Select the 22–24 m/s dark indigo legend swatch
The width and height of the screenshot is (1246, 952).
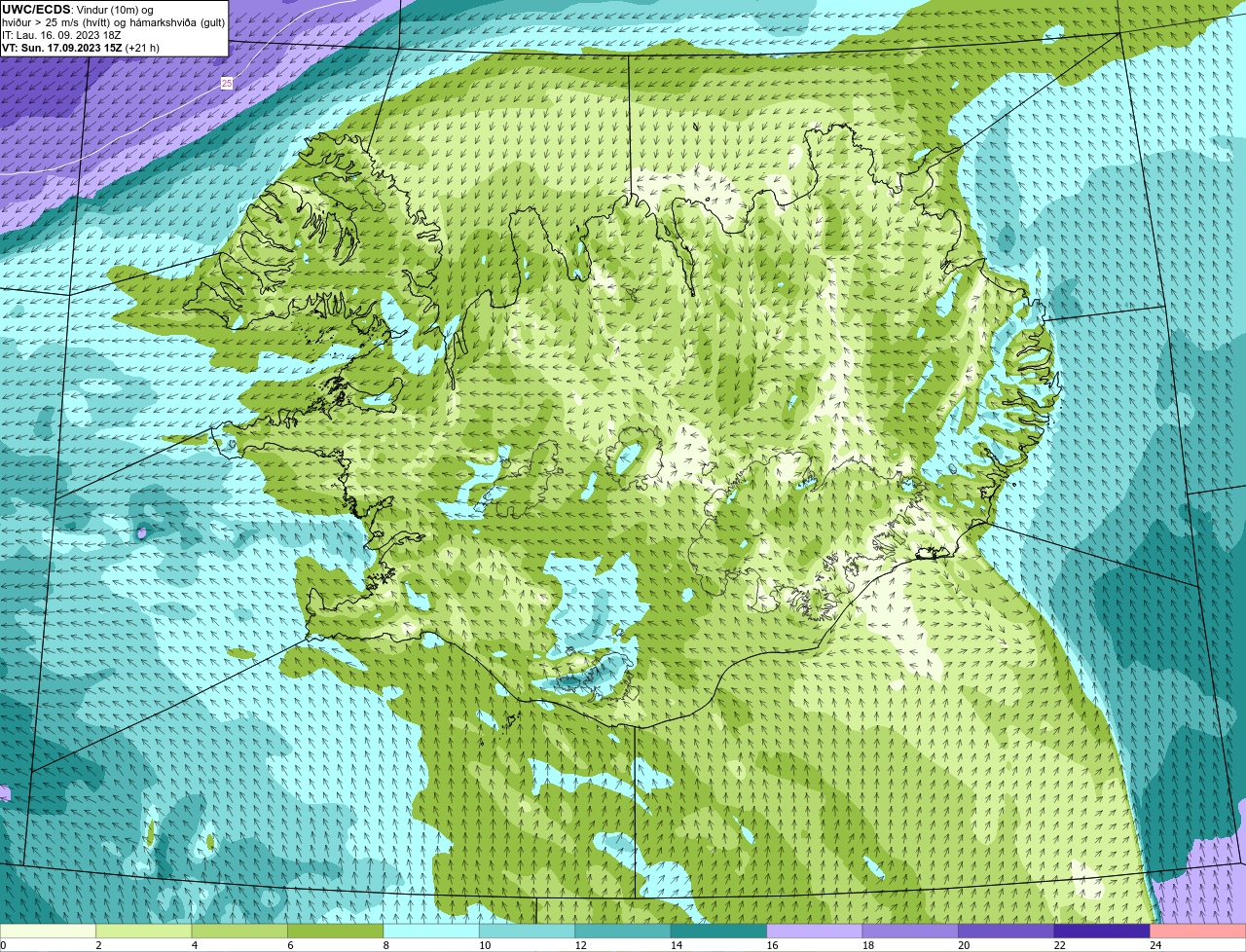click(1103, 931)
